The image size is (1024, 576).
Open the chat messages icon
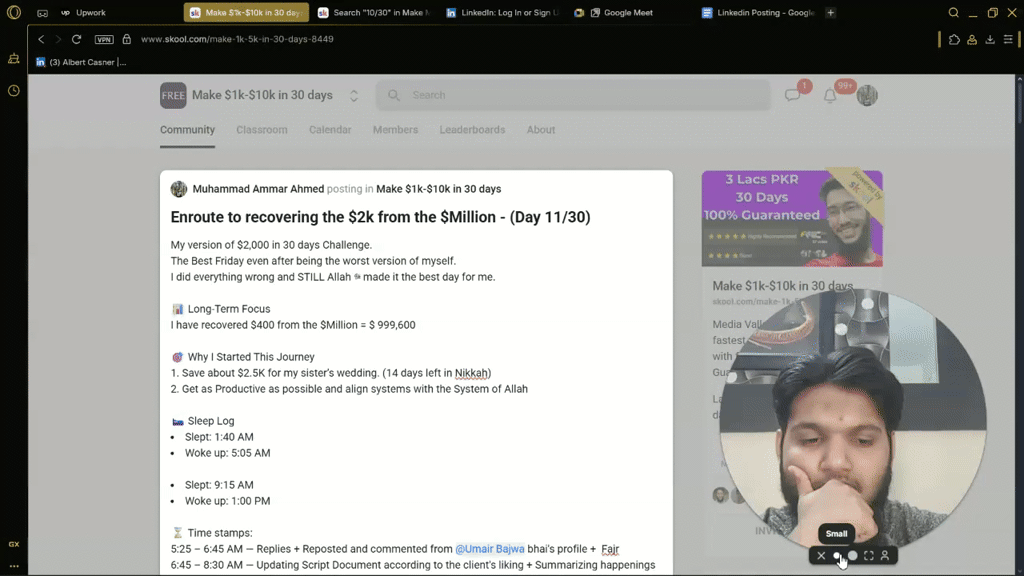click(793, 95)
